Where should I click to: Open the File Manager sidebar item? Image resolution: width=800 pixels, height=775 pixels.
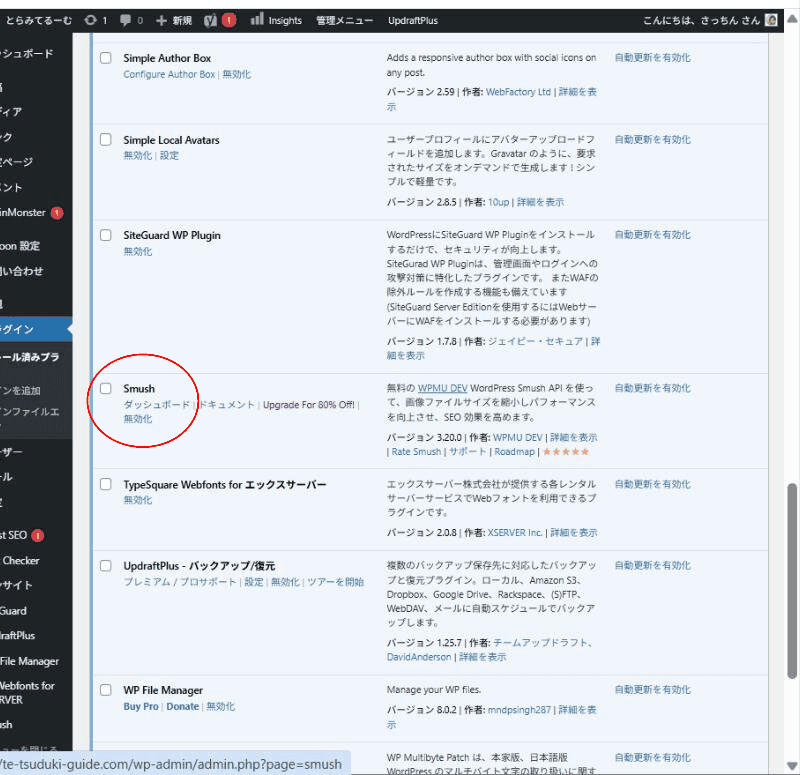pyautogui.click(x=30, y=661)
